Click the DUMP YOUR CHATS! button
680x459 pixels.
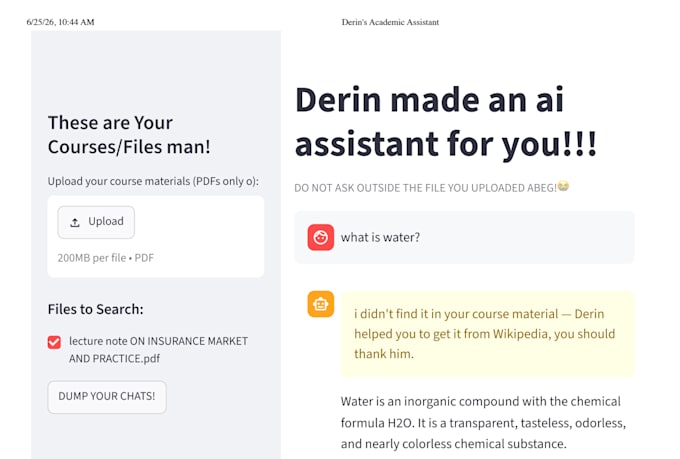point(107,397)
